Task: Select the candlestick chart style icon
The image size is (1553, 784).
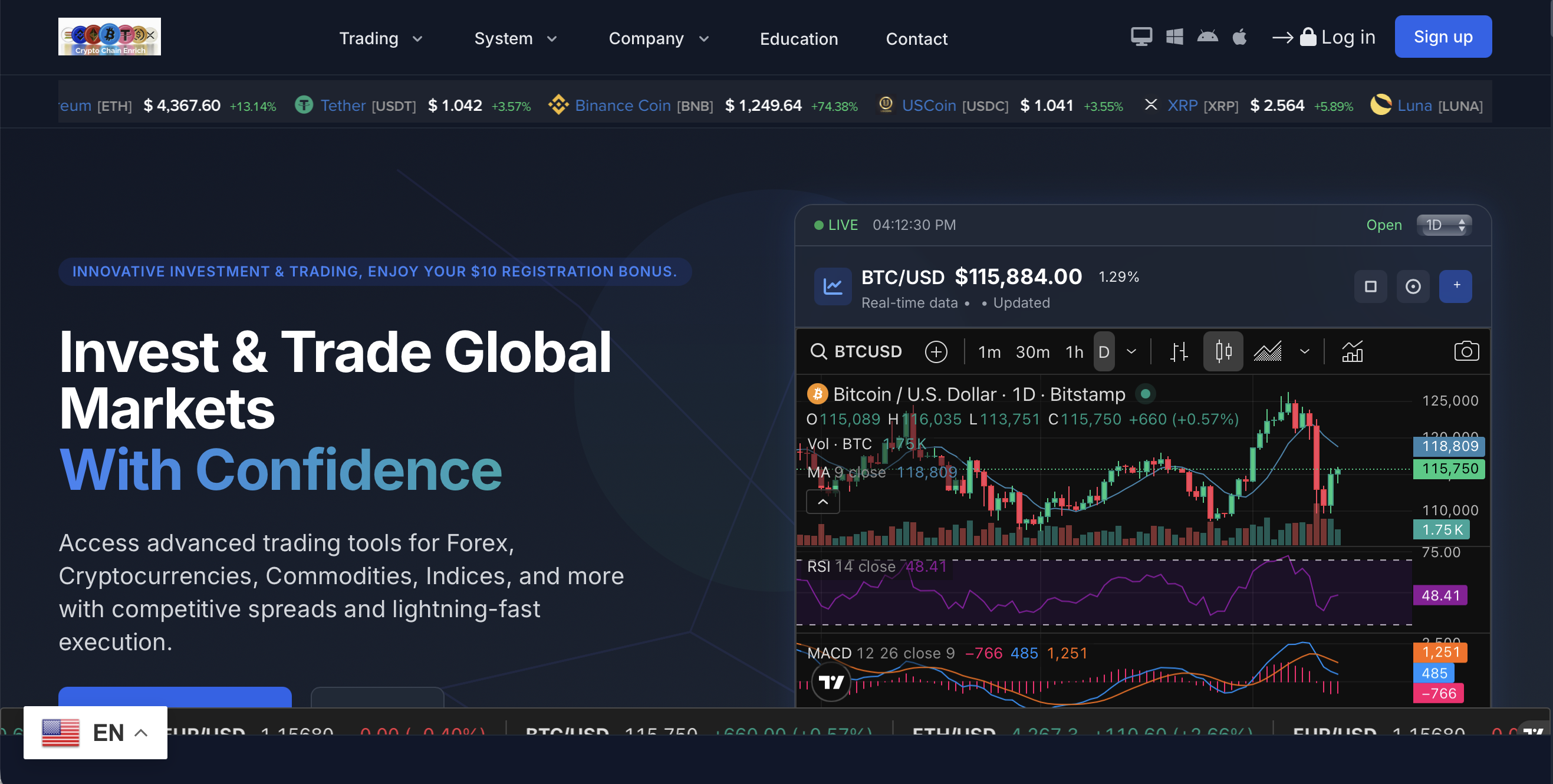Action: pyautogui.click(x=1223, y=351)
